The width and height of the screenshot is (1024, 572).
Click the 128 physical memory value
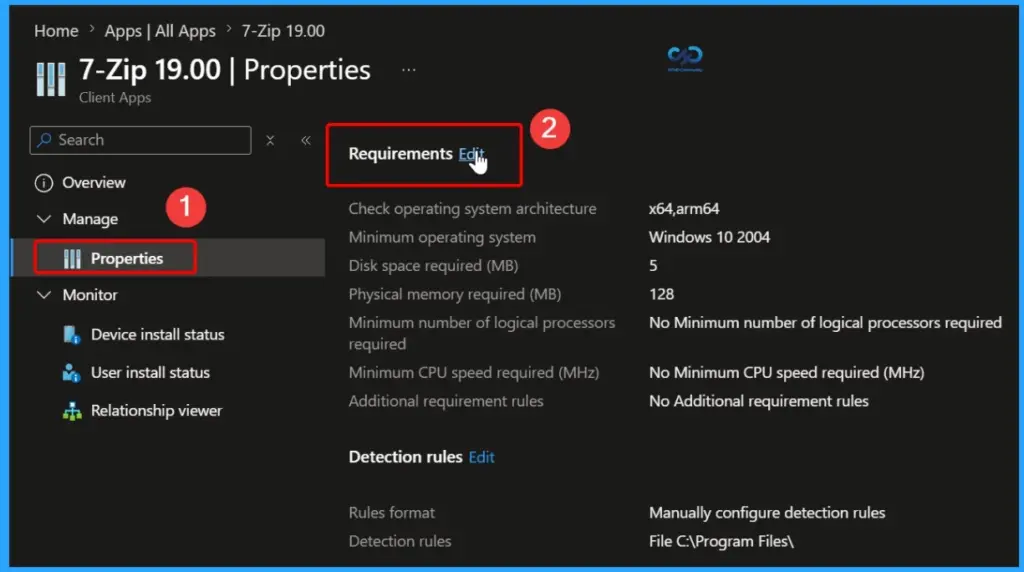coord(661,294)
